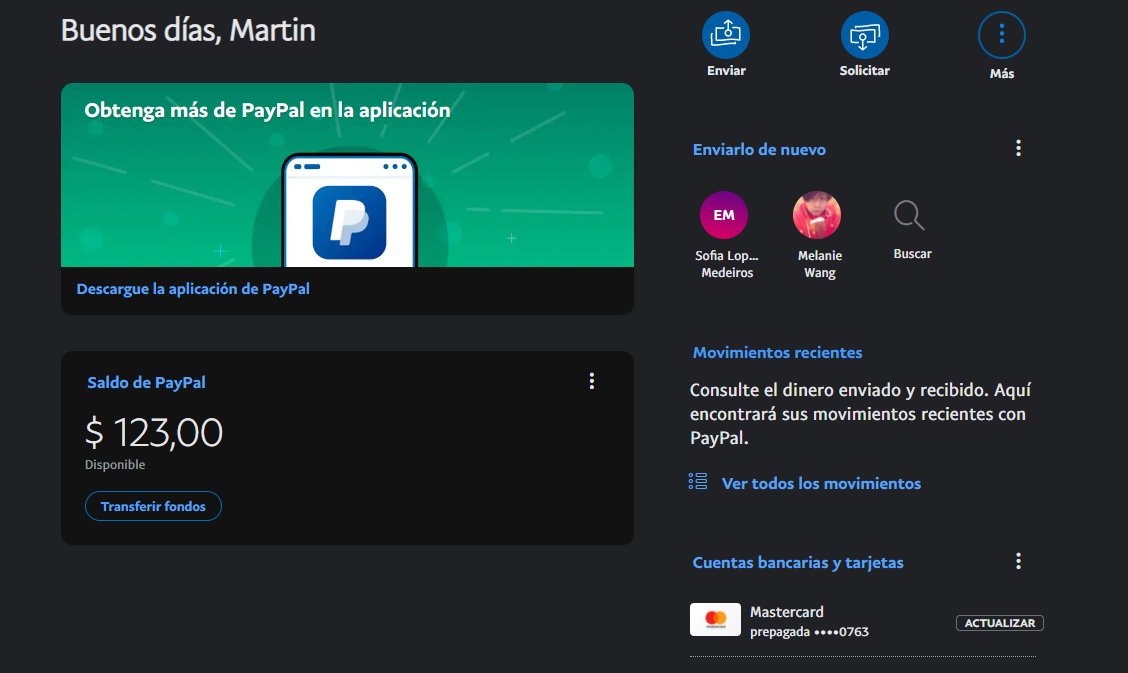Open Cuentas bancarias y tarjetas heading link
1128x673 pixels.
(x=798, y=562)
